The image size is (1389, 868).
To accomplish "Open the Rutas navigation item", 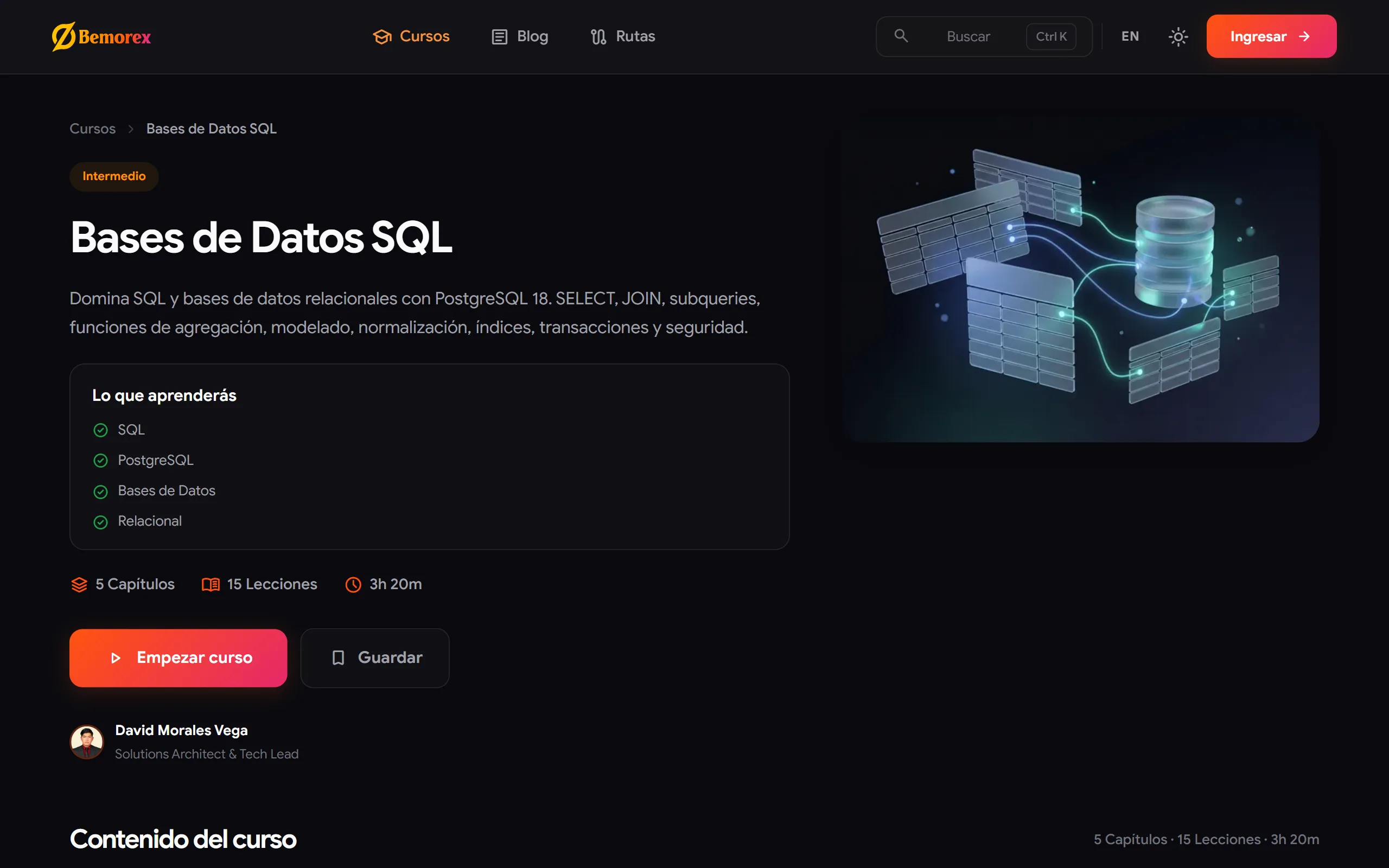I will (623, 36).
